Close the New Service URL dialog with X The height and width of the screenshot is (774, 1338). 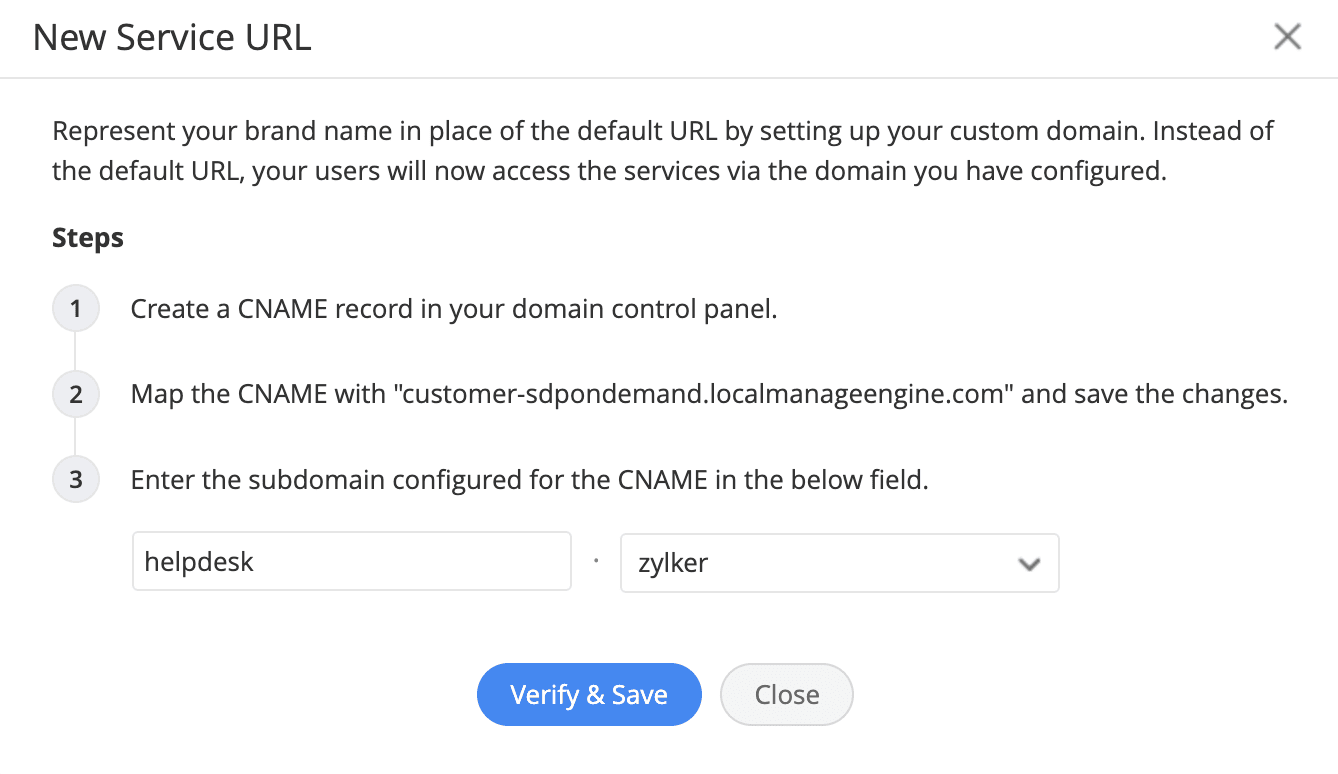point(1287,37)
